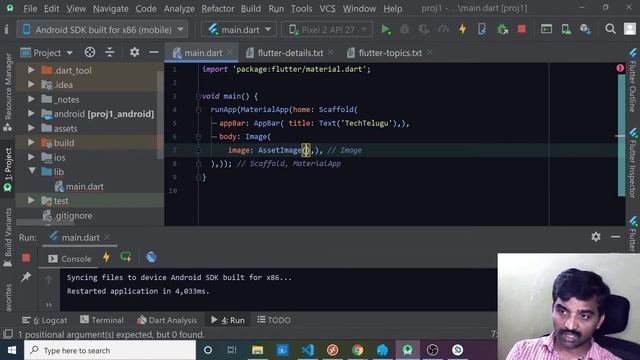Viewport: 640px width, 360px height.
Task: Expand the assets folder
Action: 31,128
